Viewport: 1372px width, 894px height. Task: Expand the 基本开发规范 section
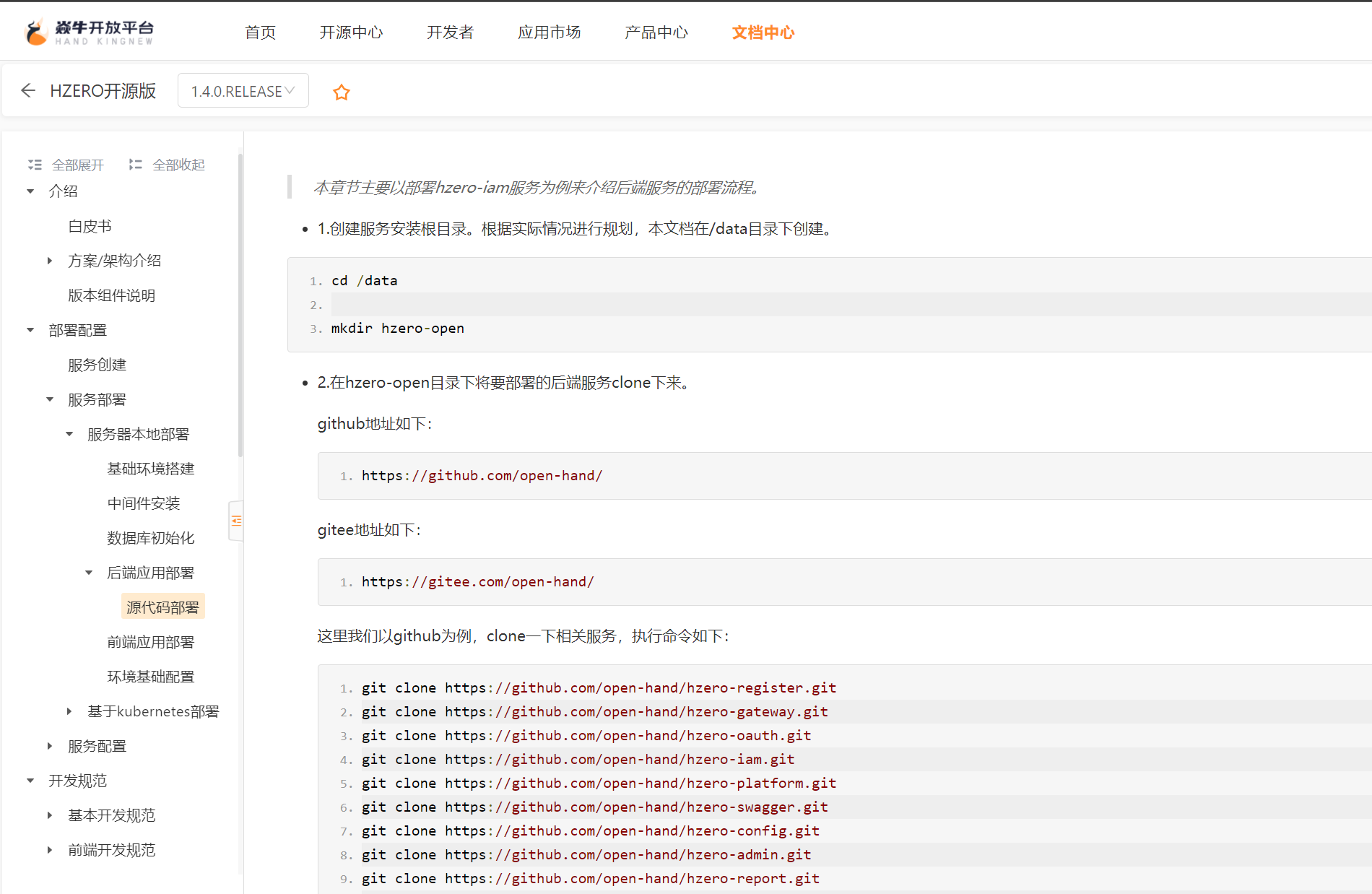[50, 815]
